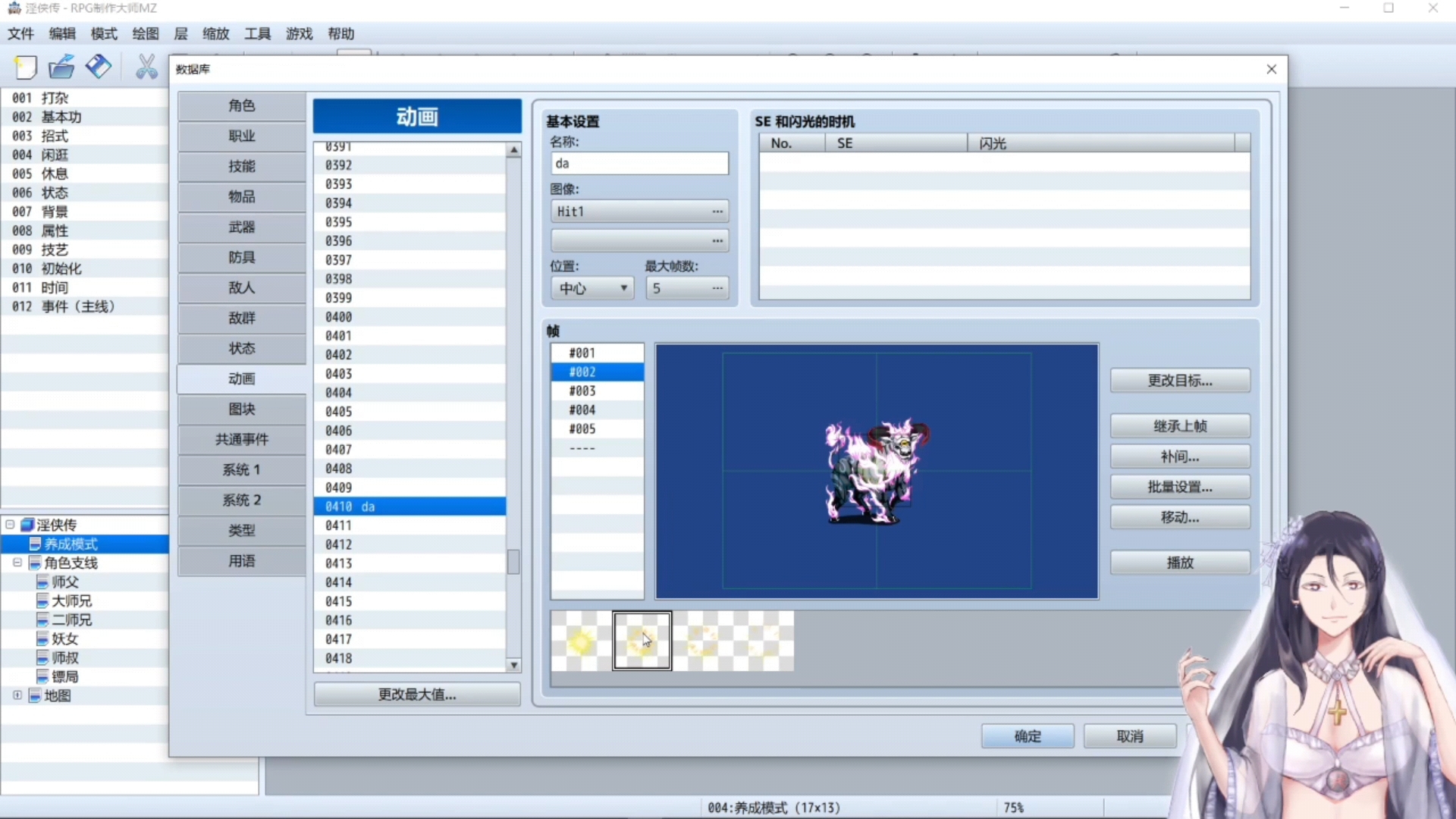
Task: Confirm with the 确定 button
Action: [1028, 736]
